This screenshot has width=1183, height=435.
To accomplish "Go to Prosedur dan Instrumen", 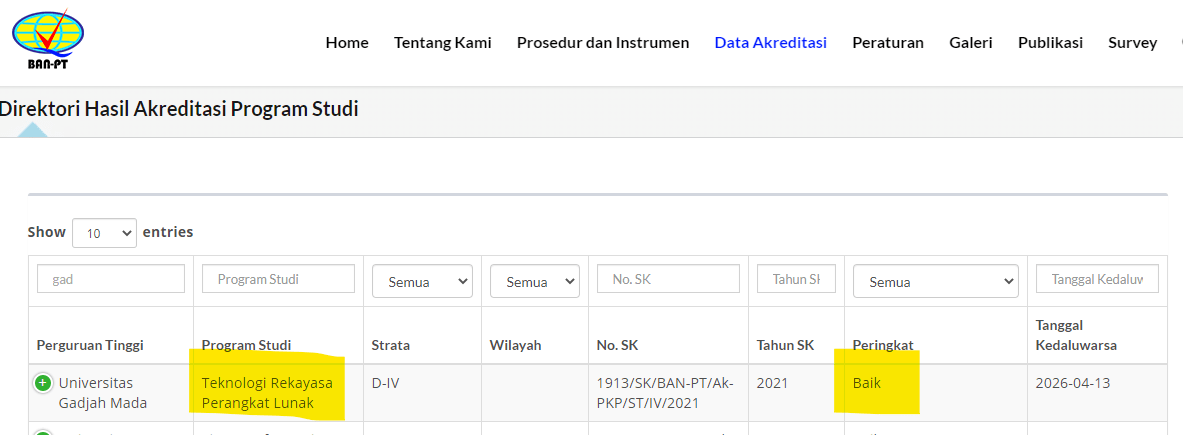I will (x=602, y=43).
